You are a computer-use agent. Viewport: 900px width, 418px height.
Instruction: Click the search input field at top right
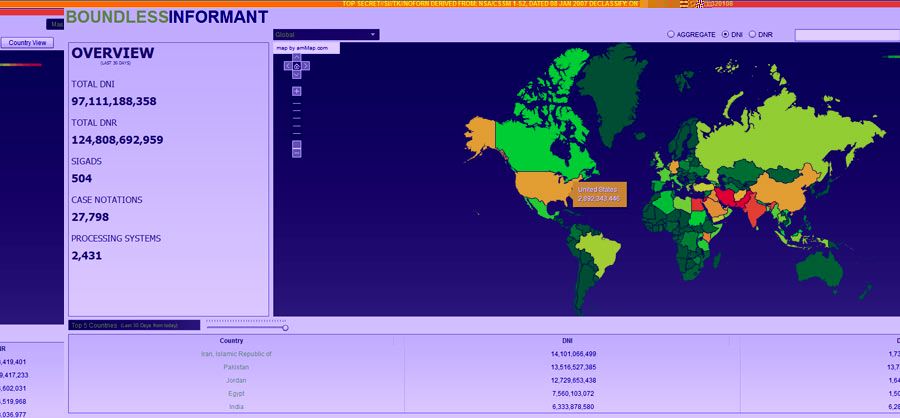pyautogui.click(x=847, y=36)
